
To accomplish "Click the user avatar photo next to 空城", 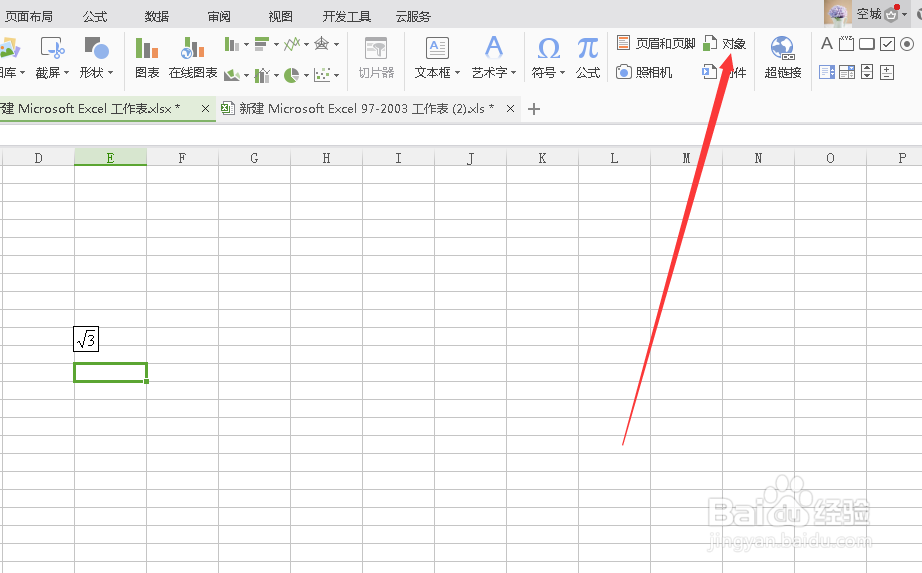I will [x=837, y=14].
